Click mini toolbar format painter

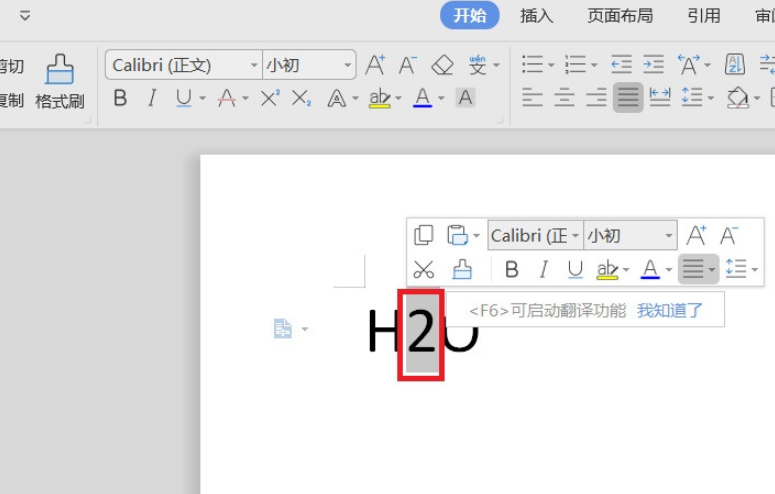point(462,269)
